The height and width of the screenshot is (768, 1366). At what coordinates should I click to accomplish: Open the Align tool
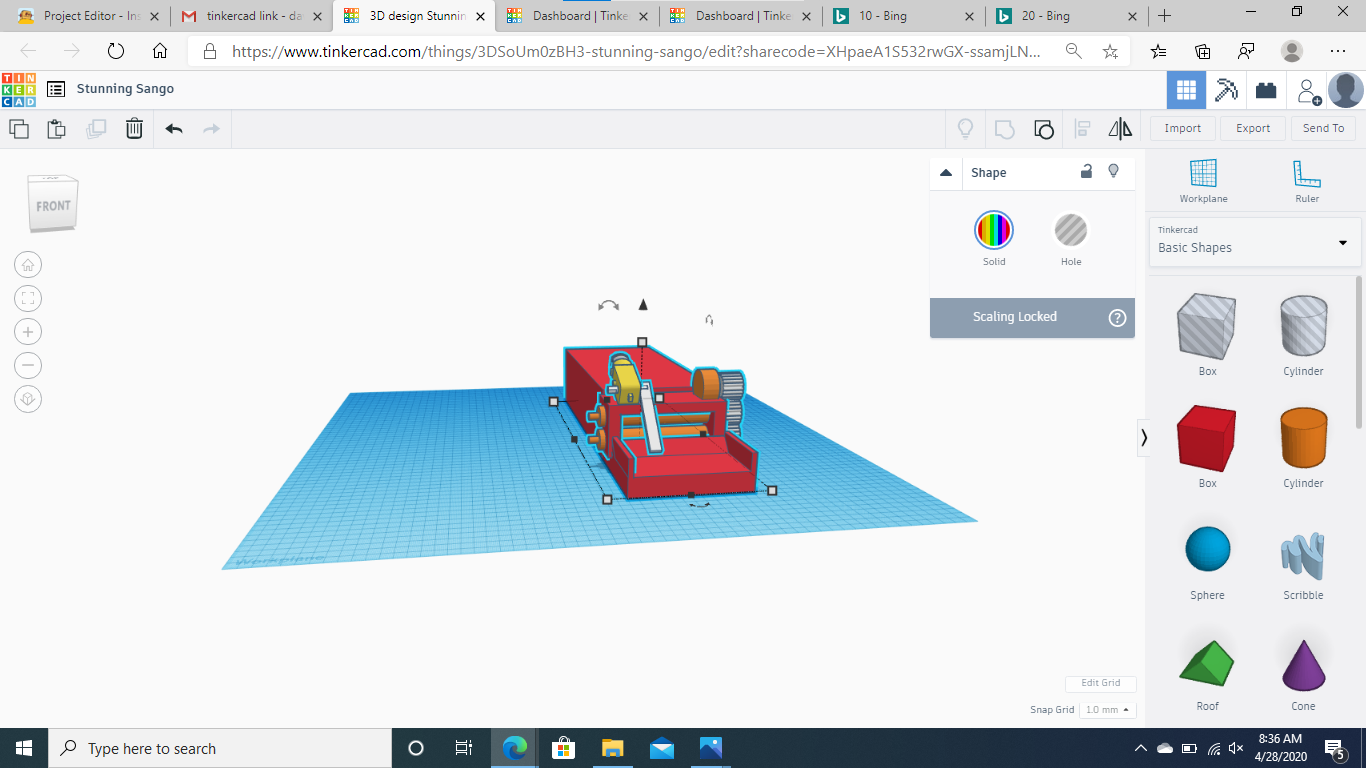coord(1082,128)
